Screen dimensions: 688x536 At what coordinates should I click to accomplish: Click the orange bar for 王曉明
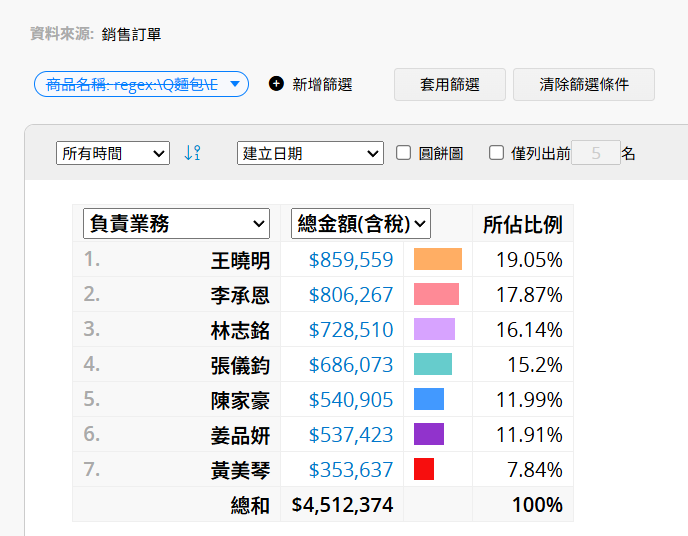click(438, 259)
